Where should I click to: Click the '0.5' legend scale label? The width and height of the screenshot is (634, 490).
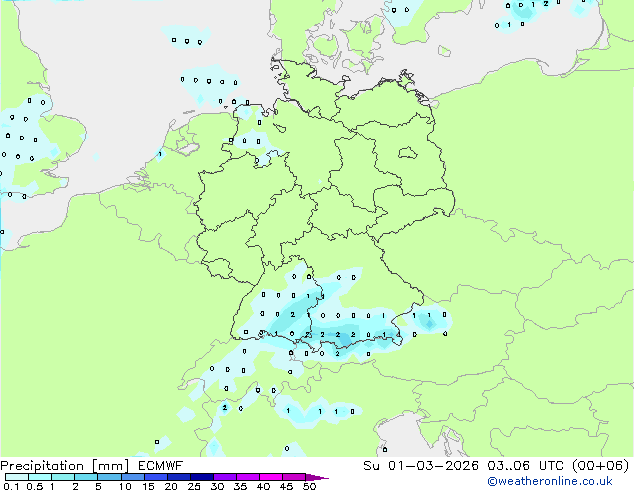point(34,486)
